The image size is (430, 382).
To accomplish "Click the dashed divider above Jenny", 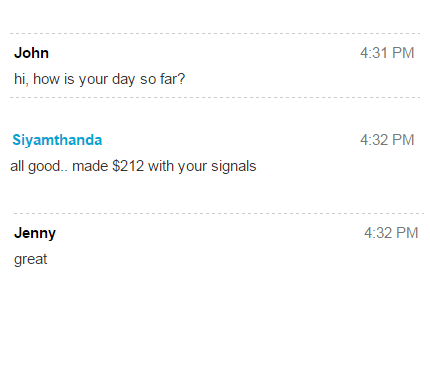I will coord(219,213).
